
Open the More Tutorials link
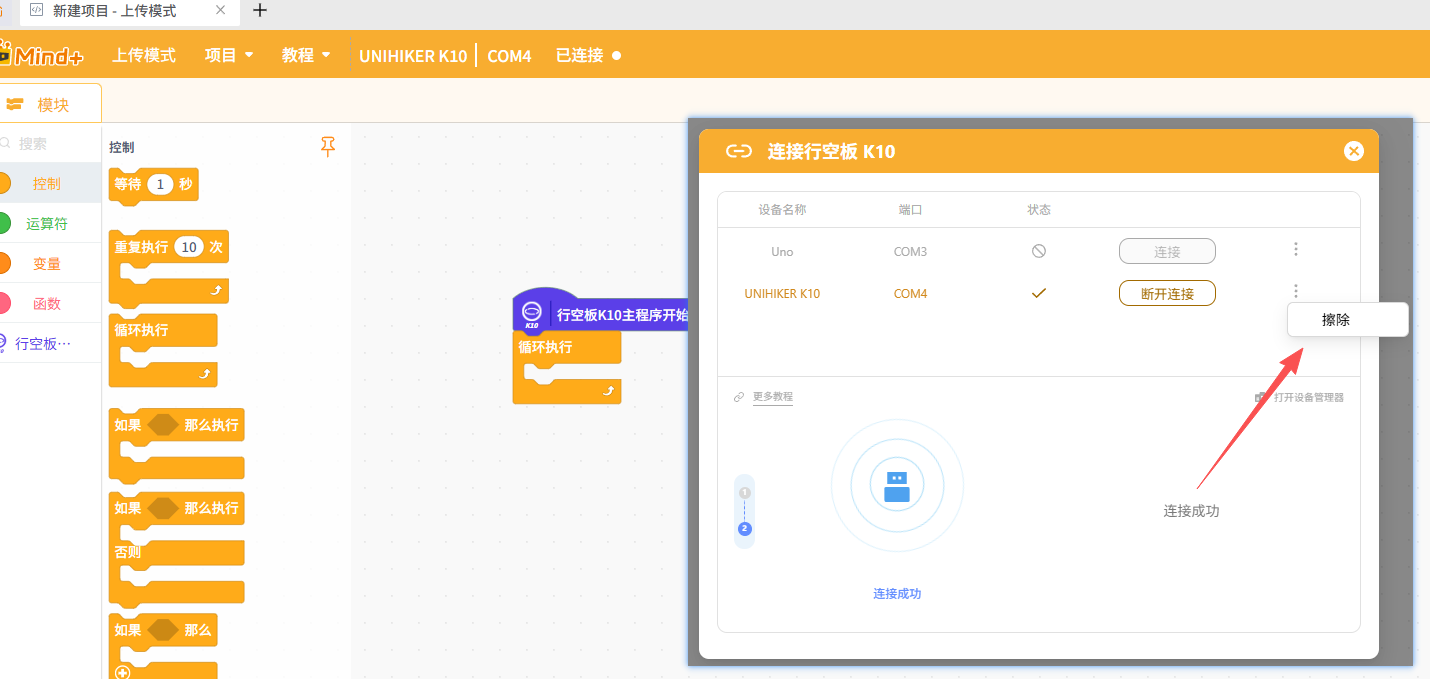772,397
